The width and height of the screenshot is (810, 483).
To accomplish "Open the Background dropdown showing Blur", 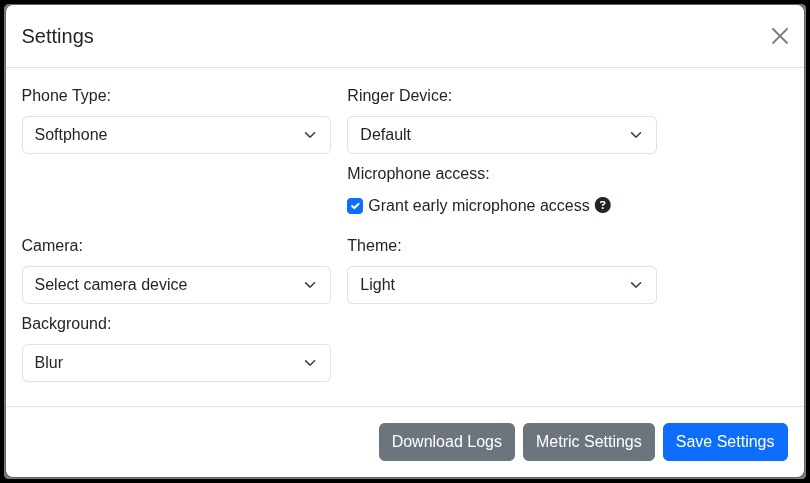I will pos(176,363).
